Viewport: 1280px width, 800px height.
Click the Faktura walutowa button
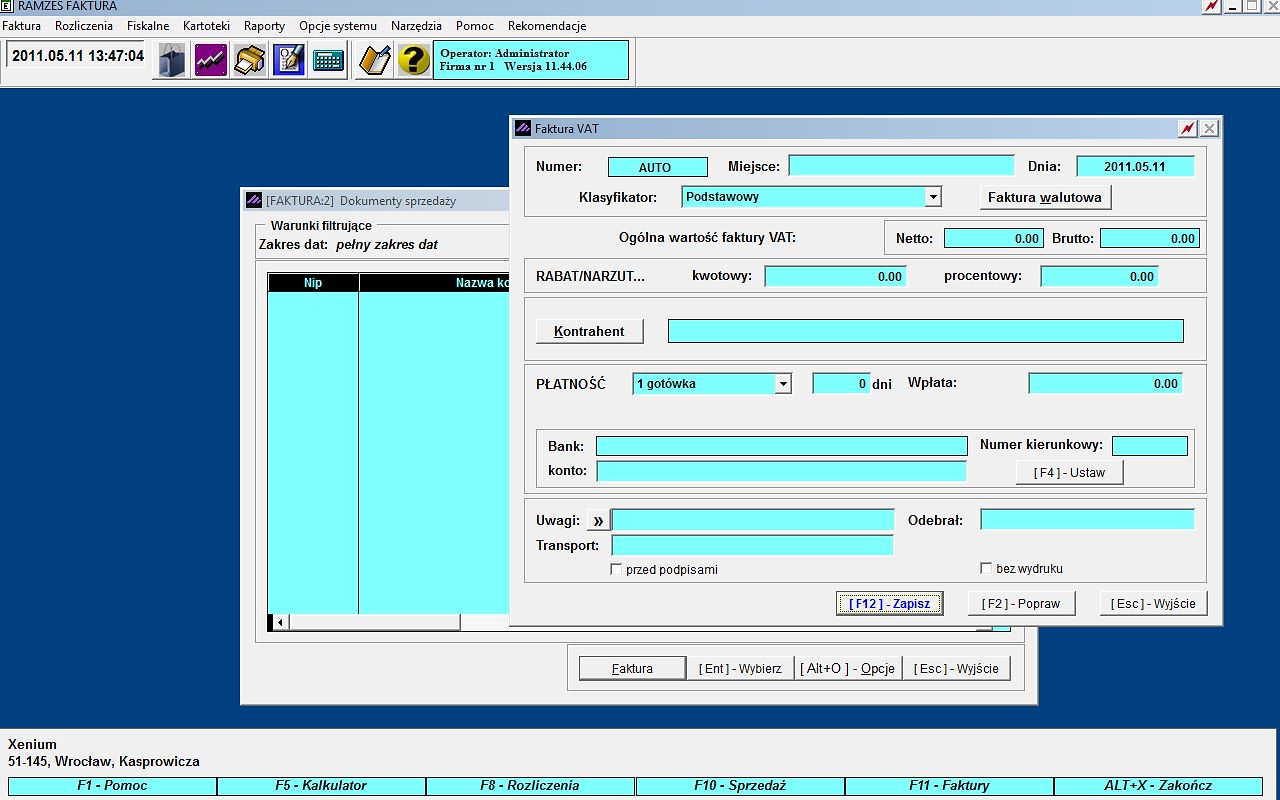click(1045, 197)
